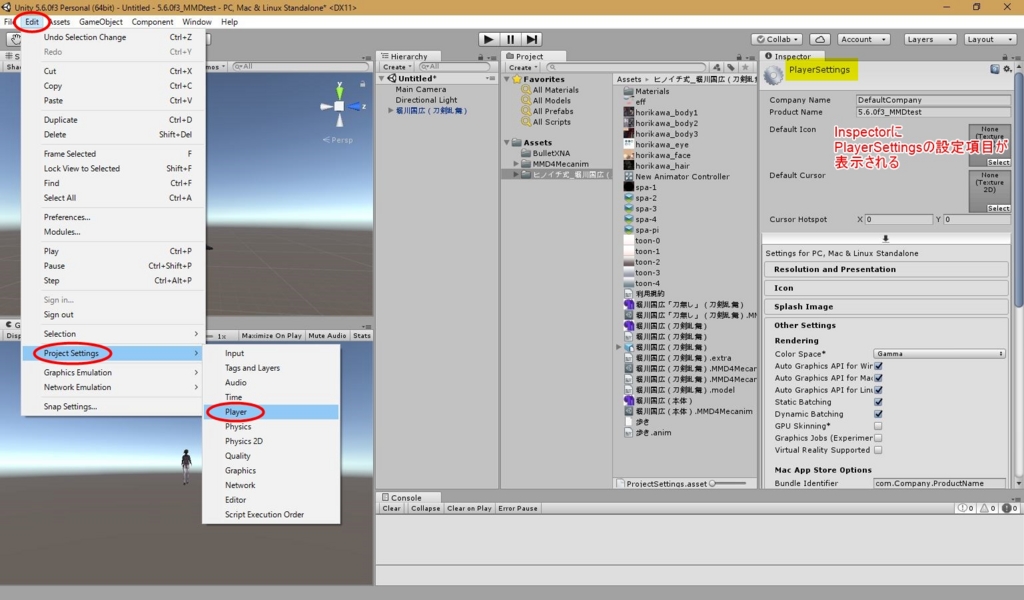Start the scene with the Play button
This screenshot has width=1024, height=600.
point(488,39)
